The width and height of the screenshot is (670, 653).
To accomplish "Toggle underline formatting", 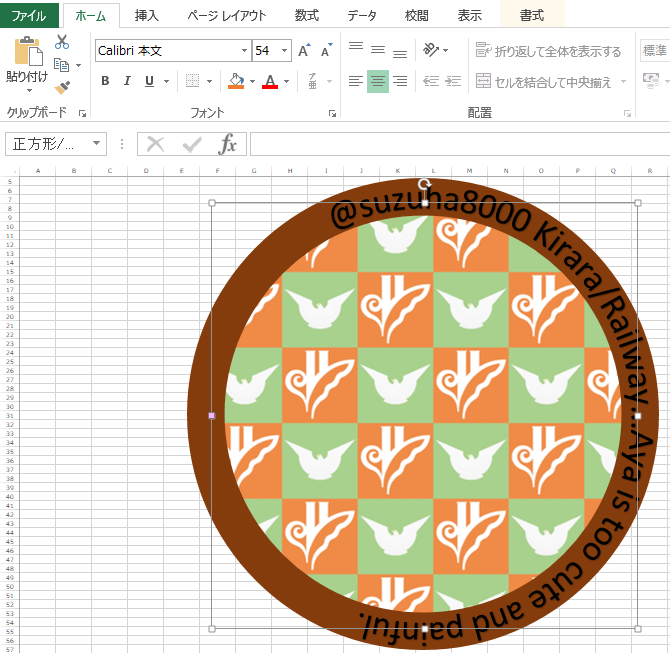I will pyautogui.click(x=149, y=81).
